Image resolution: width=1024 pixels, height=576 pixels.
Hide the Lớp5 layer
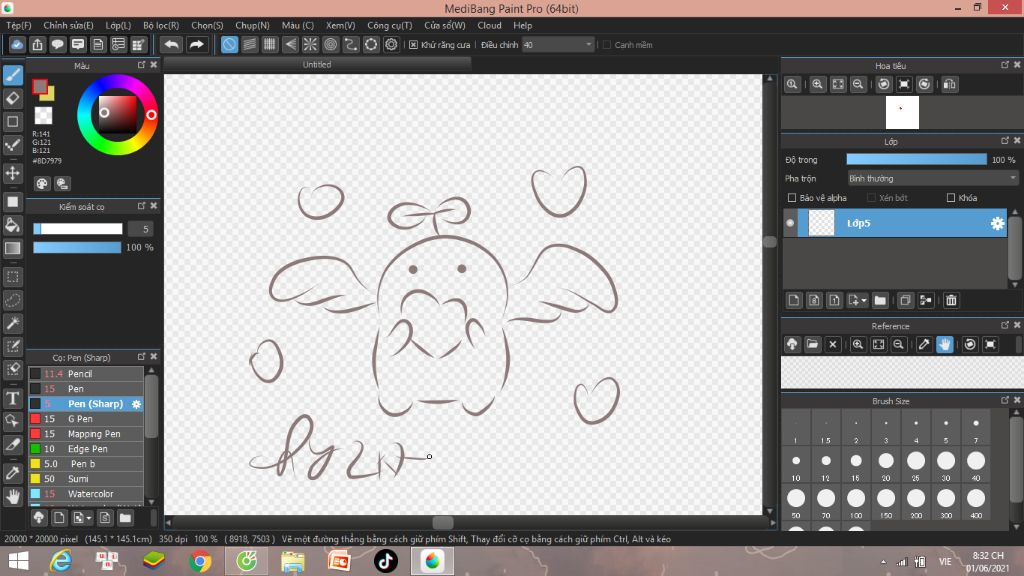pyautogui.click(x=790, y=223)
